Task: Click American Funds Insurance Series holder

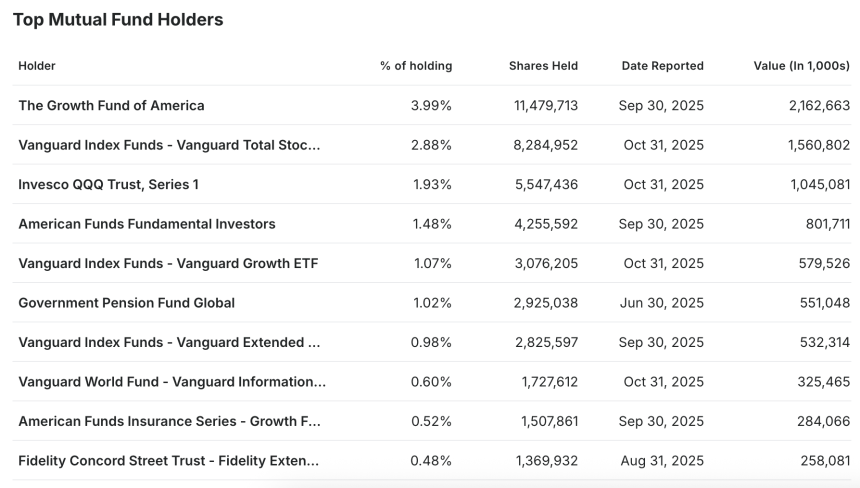Action: [169, 421]
